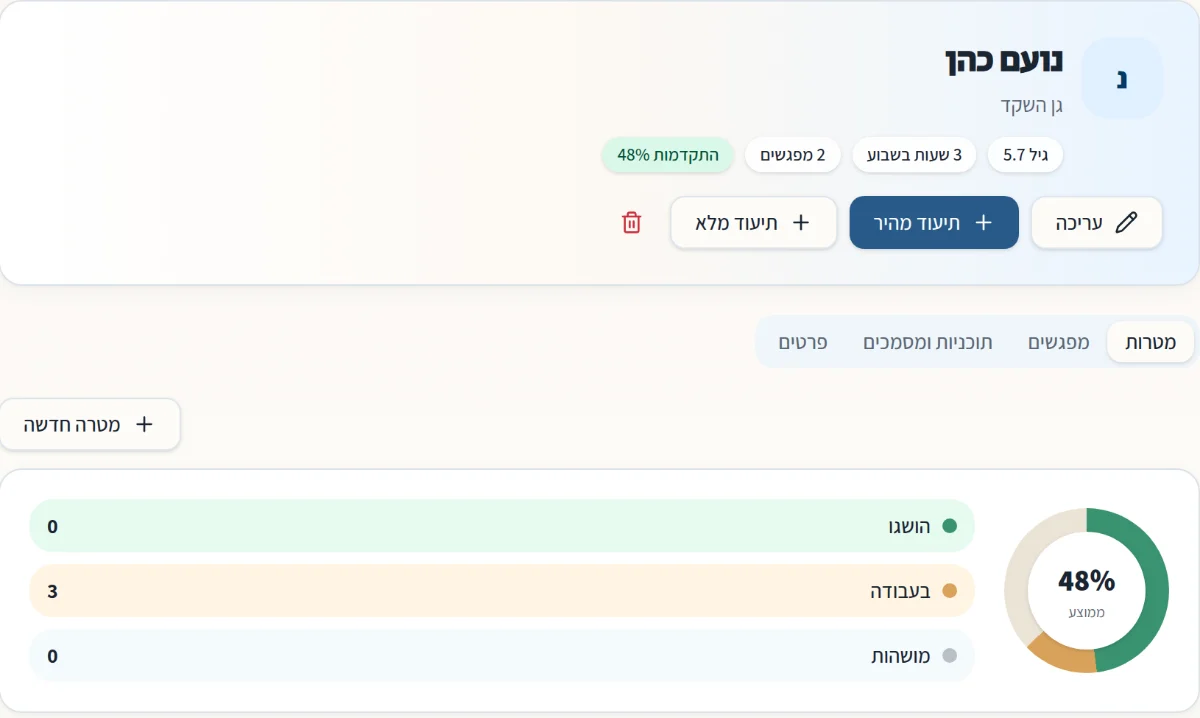Click the 2 מפגשים chip
The height and width of the screenshot is (718, 1200).
[x=793, y=155]
